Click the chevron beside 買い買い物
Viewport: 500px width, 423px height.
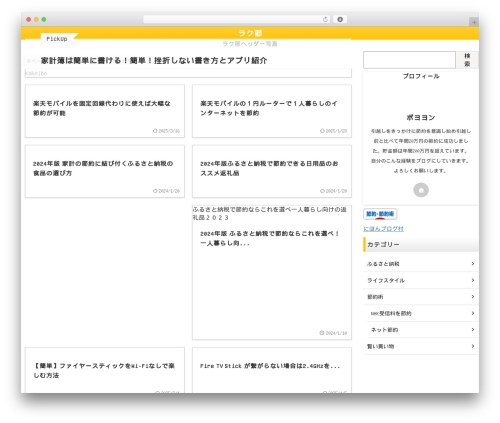(x=473, y=346)
